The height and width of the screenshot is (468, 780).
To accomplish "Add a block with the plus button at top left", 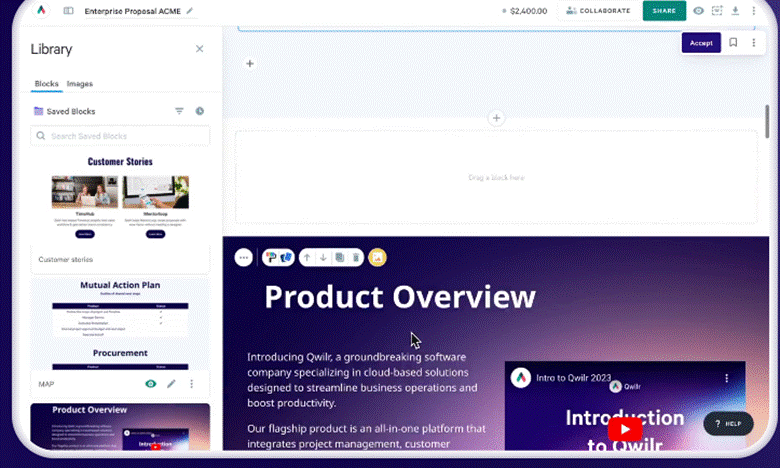I will (250, 64).
